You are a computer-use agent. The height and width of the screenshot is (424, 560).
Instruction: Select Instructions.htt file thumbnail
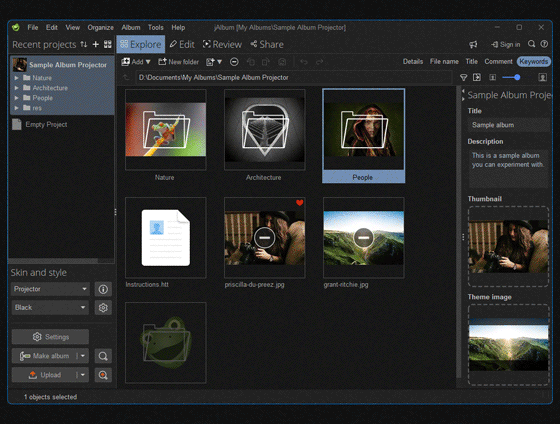tap(166, 238)
